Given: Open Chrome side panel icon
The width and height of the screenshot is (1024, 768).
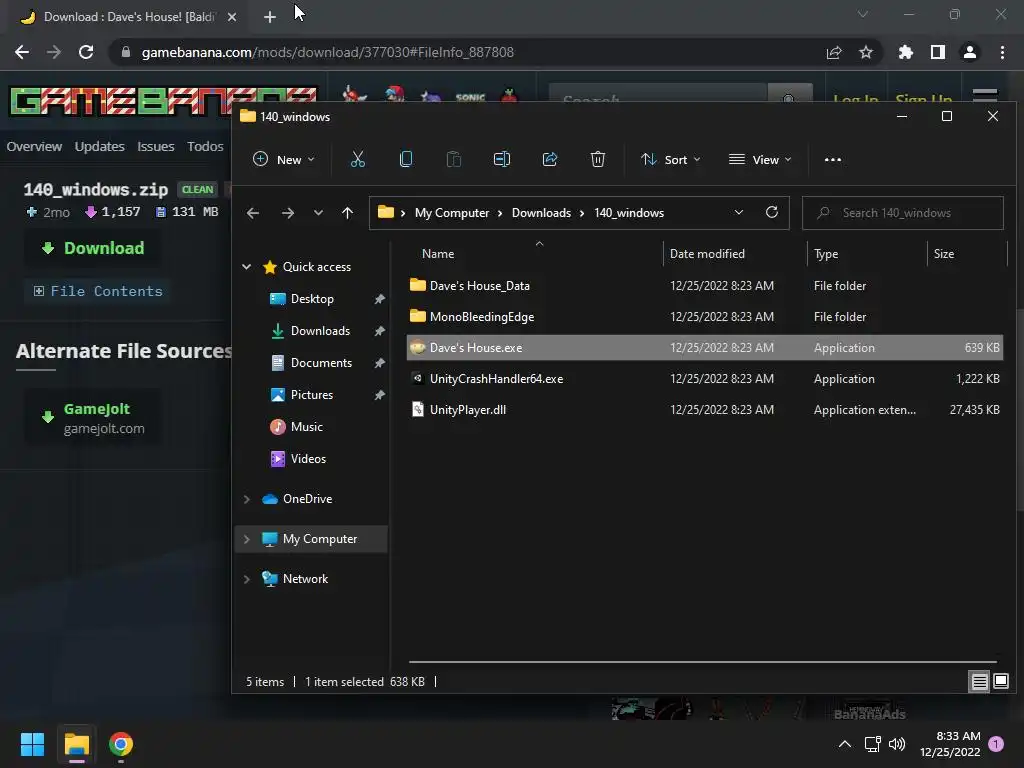Looking at the screenshot, I should 938,52.
